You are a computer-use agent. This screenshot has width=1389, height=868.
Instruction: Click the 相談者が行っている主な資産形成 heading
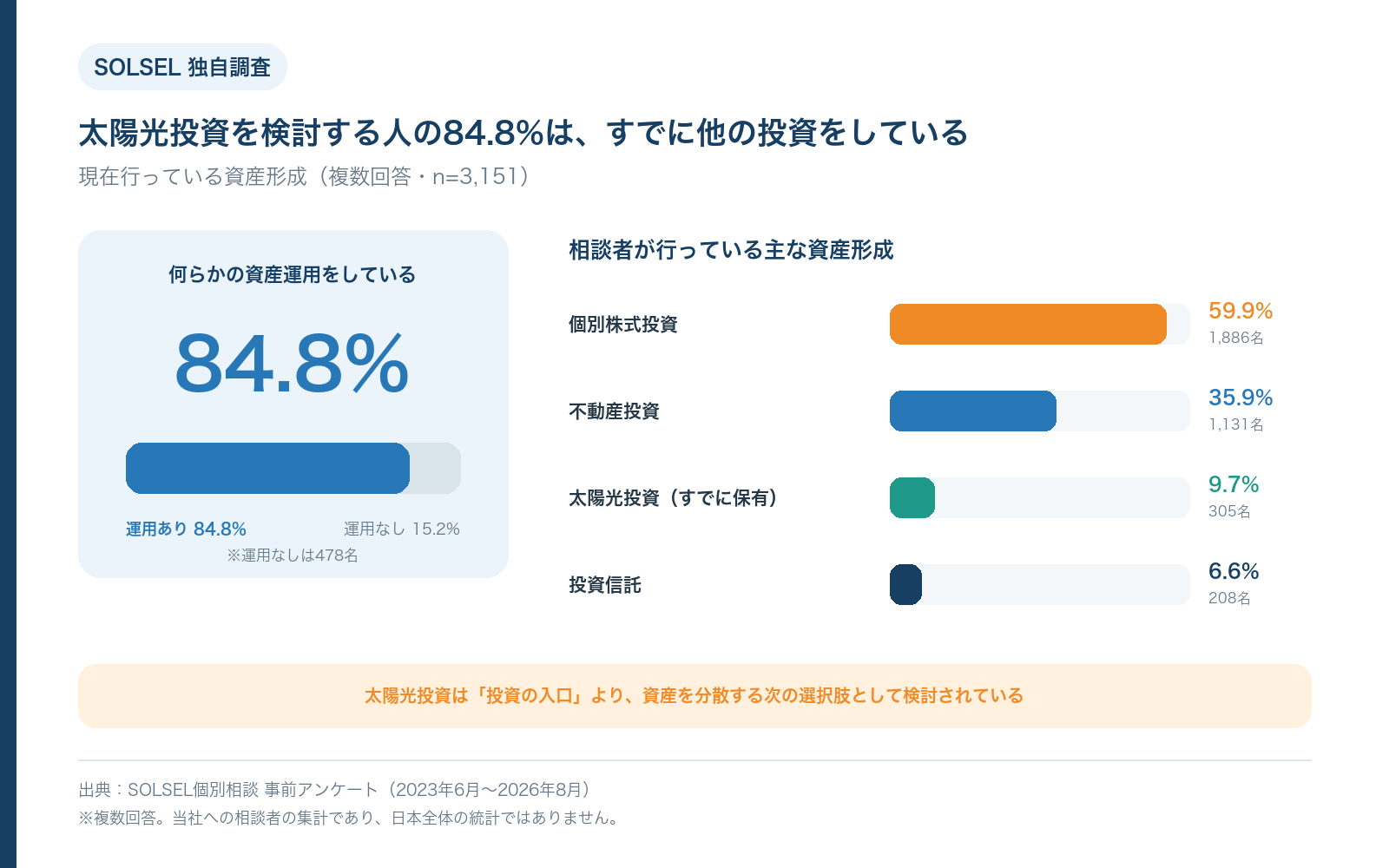click(731, 250)
